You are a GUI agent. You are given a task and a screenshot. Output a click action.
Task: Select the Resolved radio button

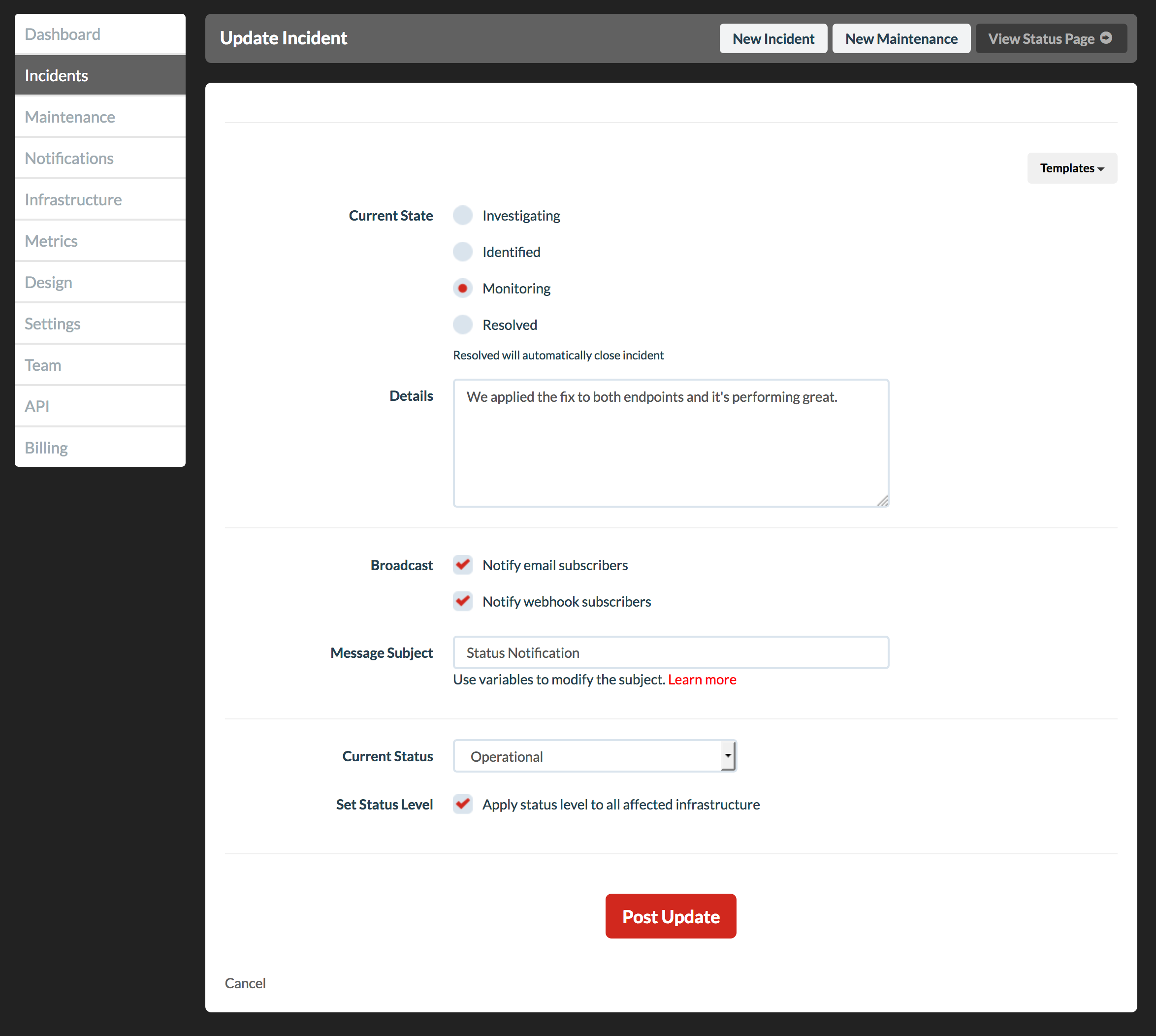463,324
